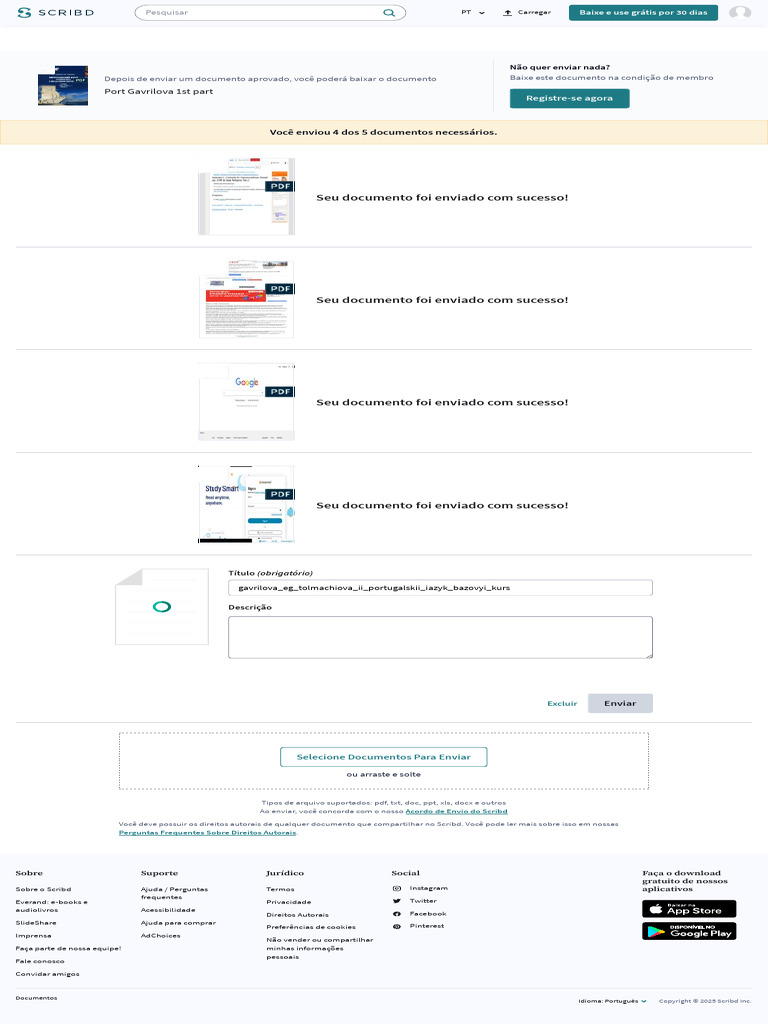Click the Registre-se agora button
The image size is (768, 1024).
[569, 98]
